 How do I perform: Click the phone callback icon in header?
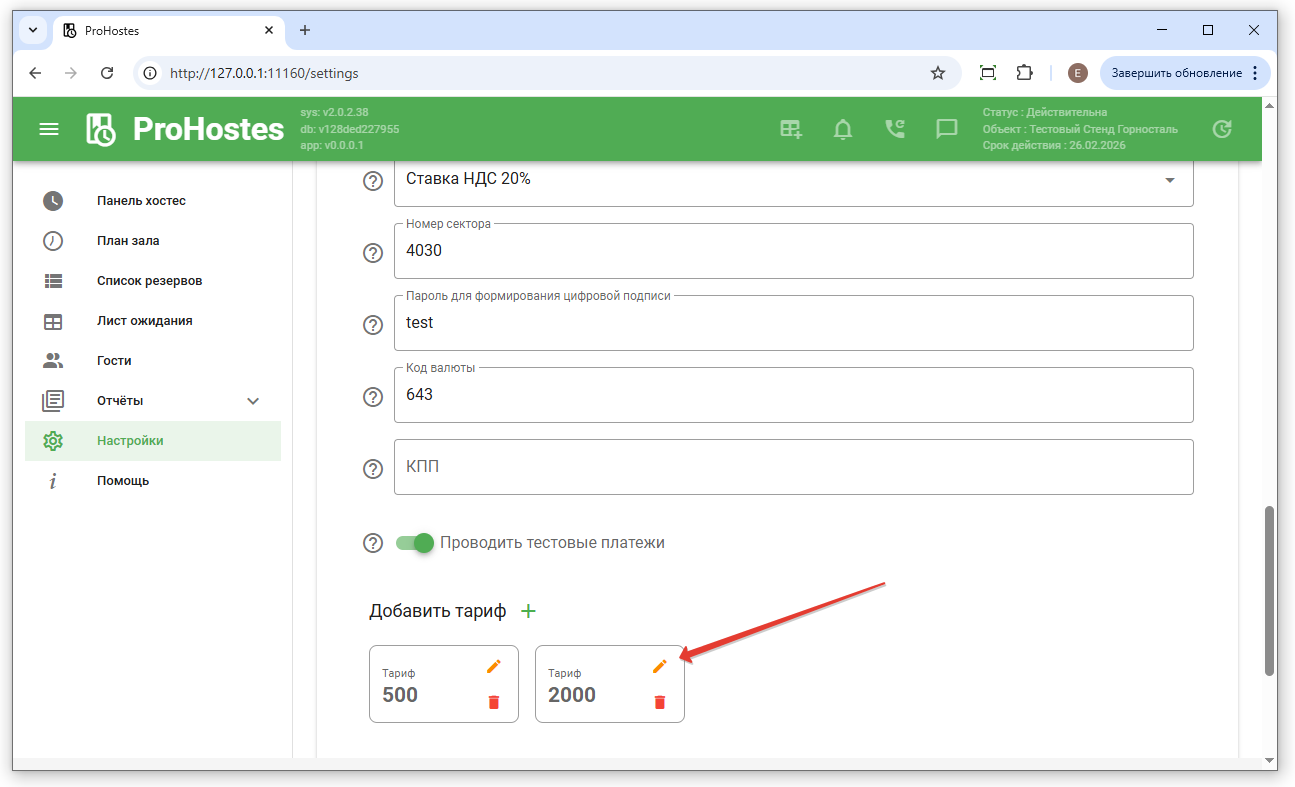pyautogui.click(x=894, y=129)
